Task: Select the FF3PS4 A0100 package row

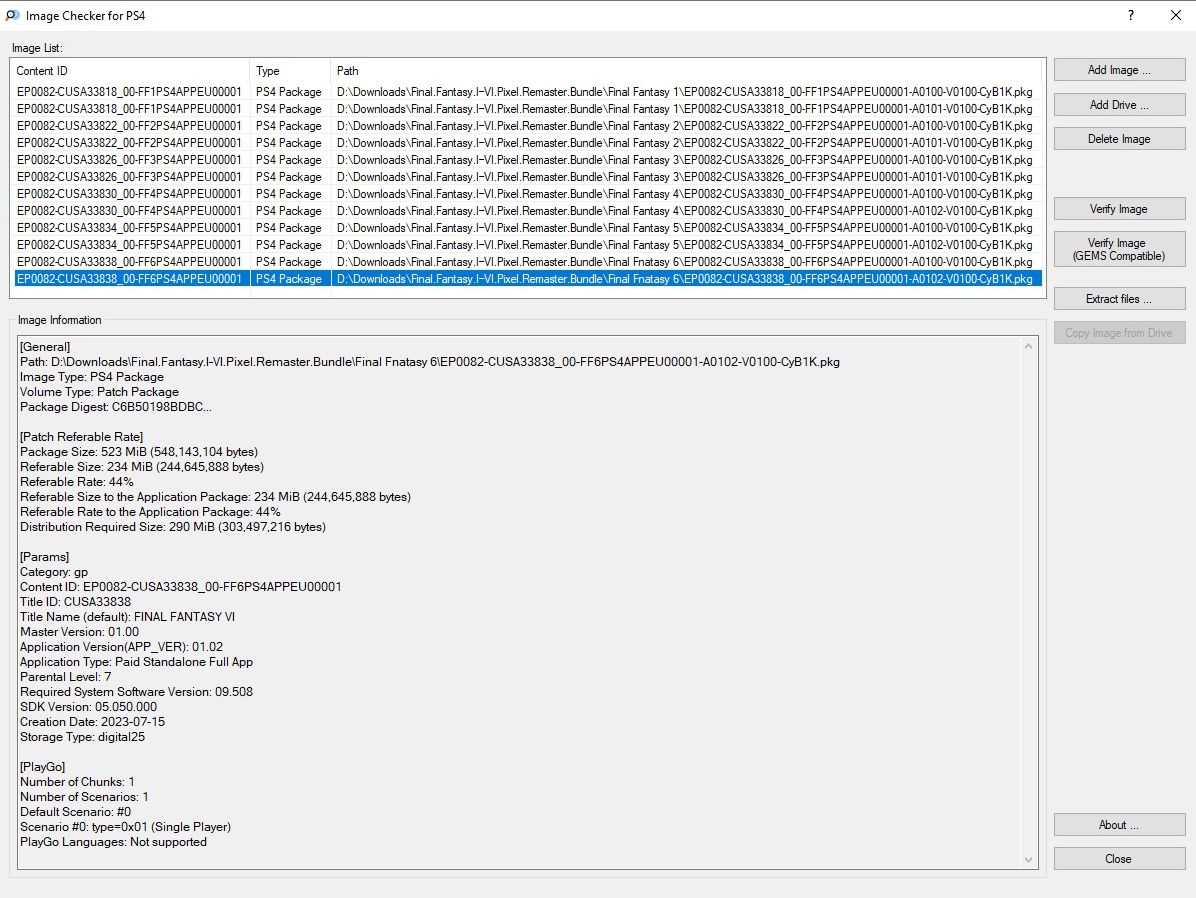Action: (528, 159)
